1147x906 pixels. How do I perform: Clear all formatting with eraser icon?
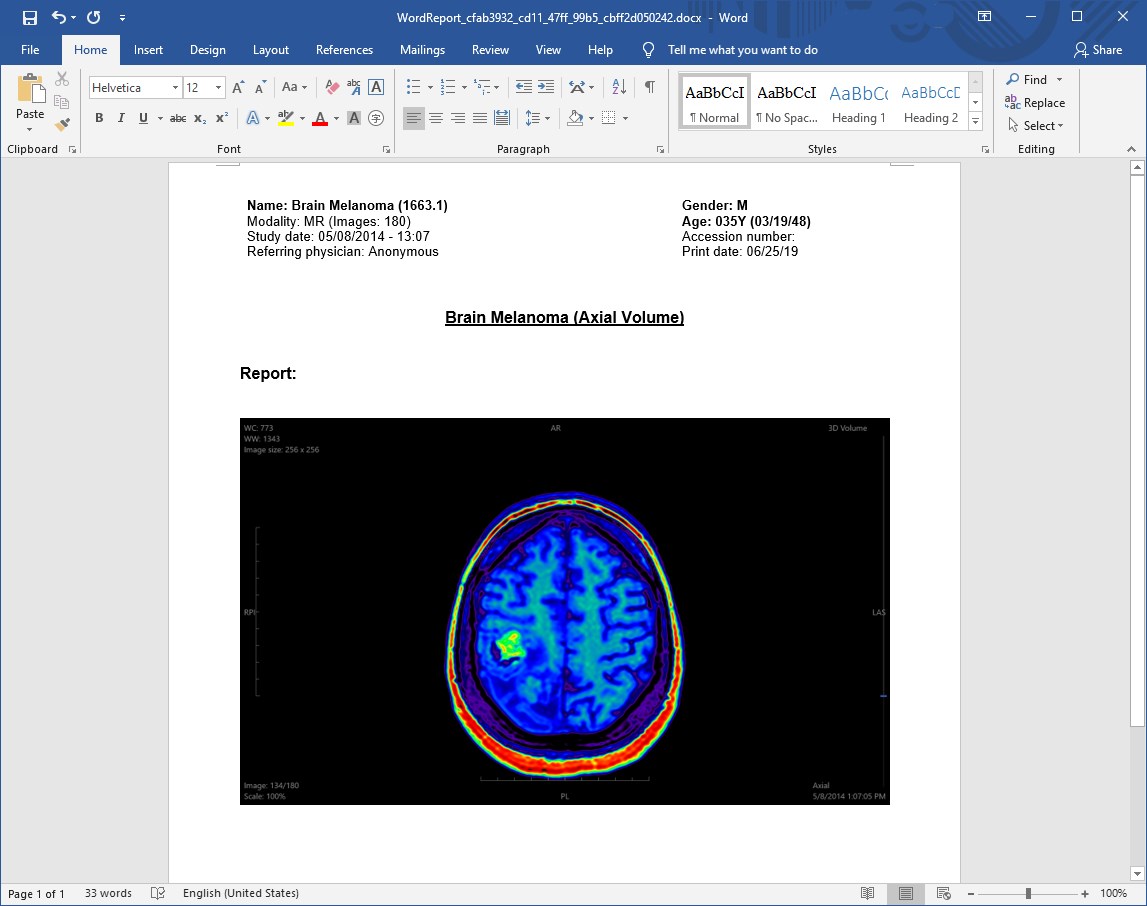332,87
